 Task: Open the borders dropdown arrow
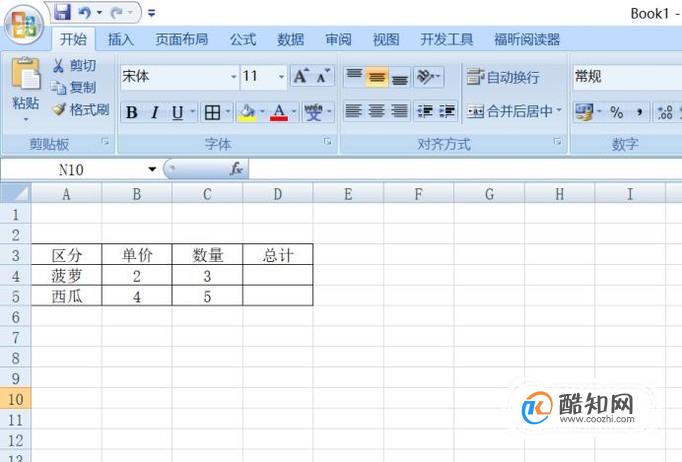point(228,112)
